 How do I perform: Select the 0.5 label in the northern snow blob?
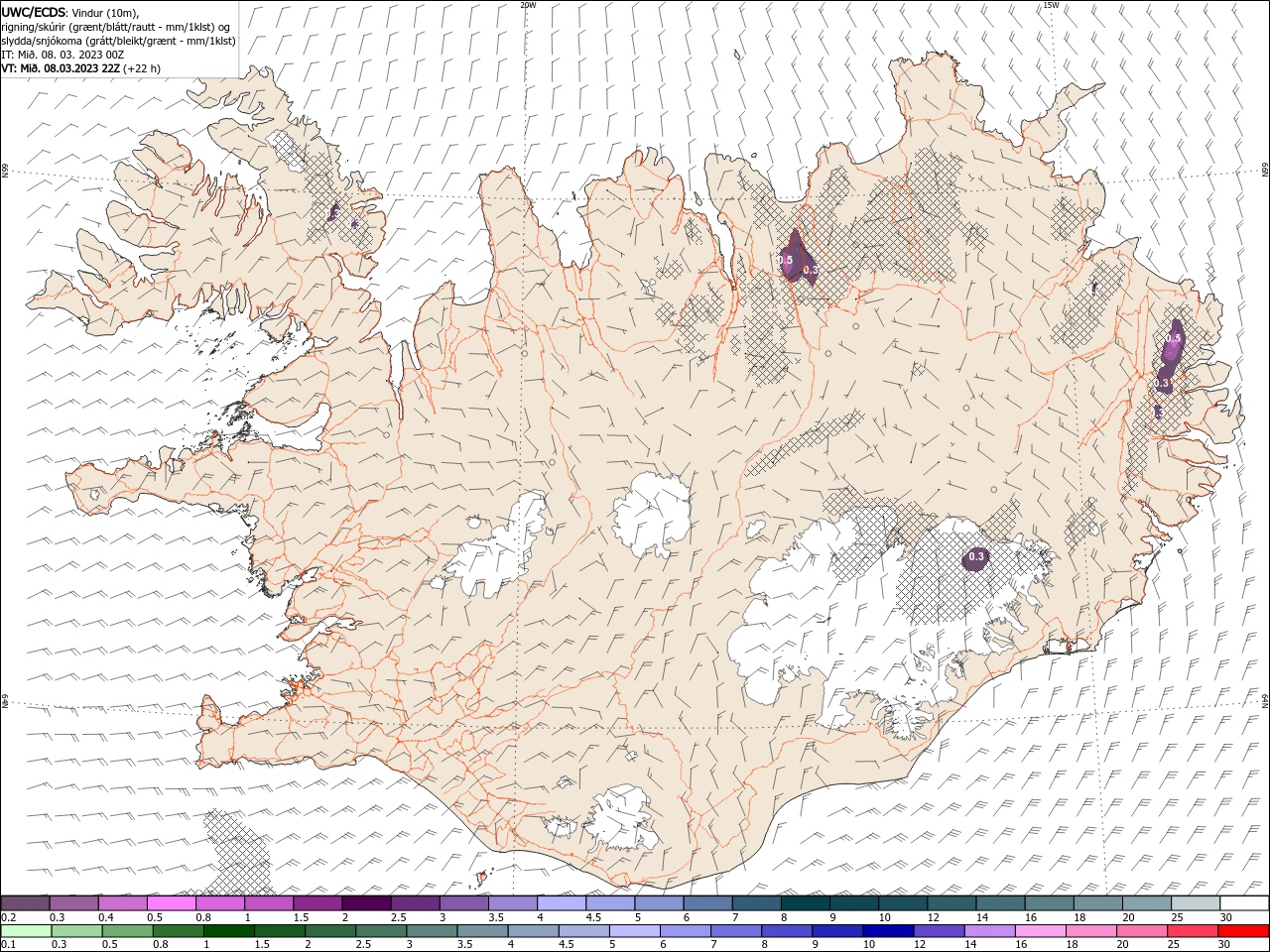pyautogui.click(x=786, y=260)
